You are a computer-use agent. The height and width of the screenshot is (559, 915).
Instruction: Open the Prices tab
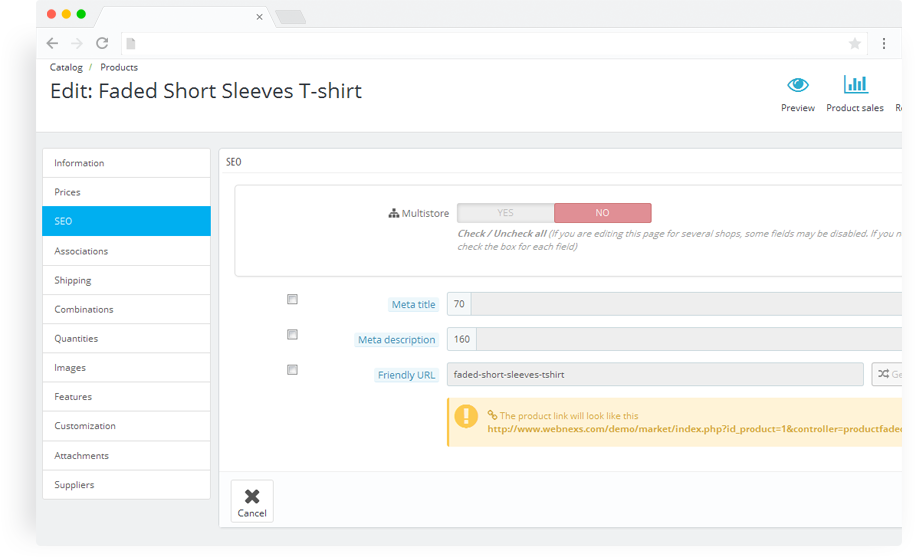(126, 192)
